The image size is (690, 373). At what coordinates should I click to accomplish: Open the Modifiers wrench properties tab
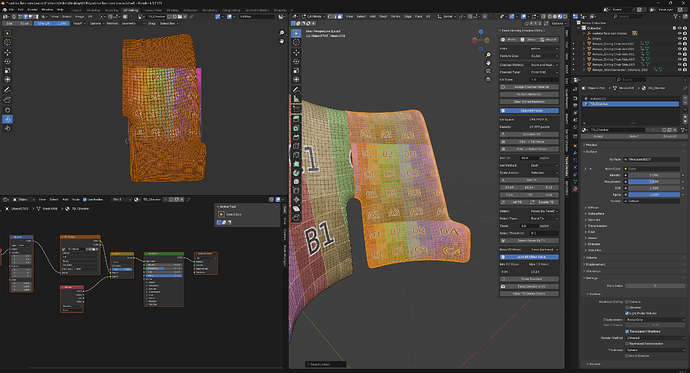click(x=575, y=153)
